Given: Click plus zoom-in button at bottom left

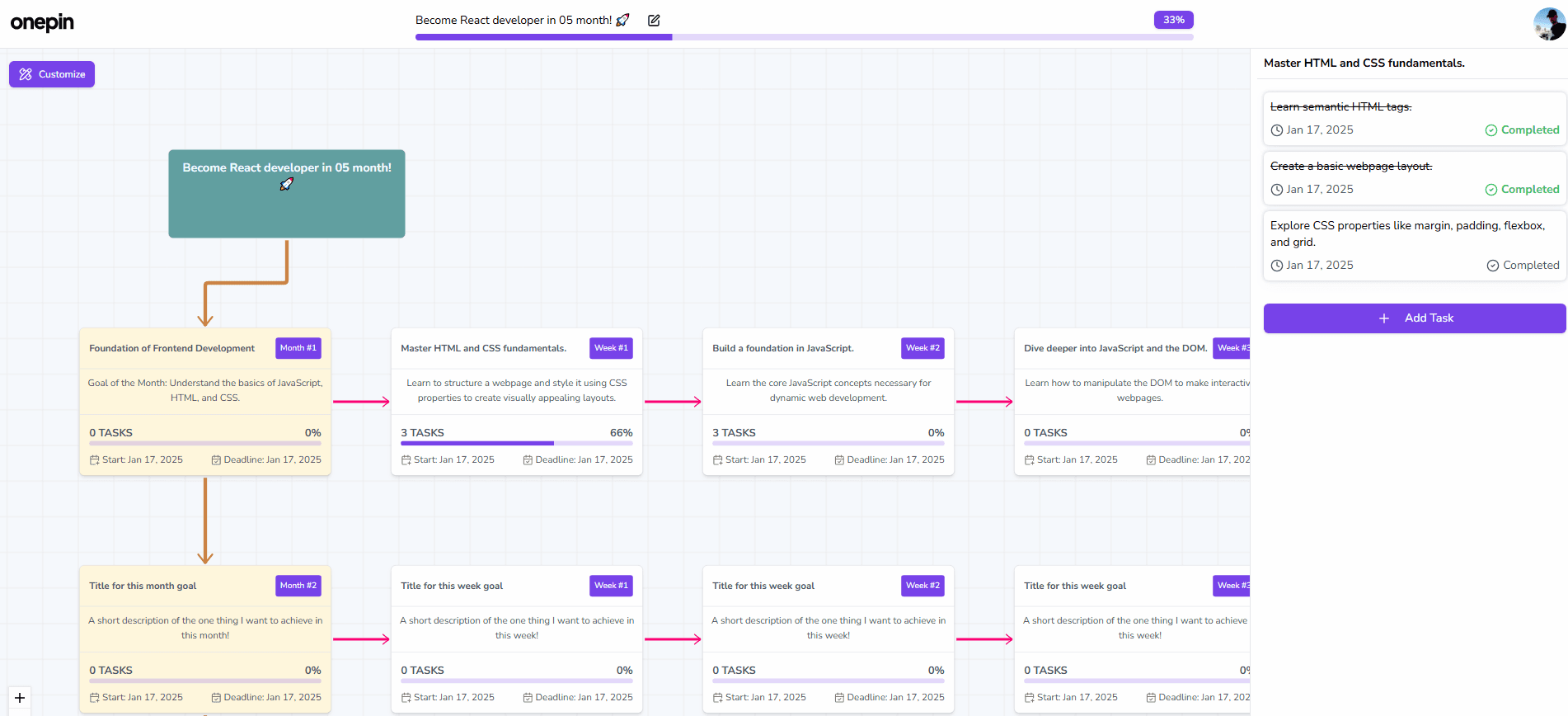Looking at the screenshot, I should pos(20,698).
